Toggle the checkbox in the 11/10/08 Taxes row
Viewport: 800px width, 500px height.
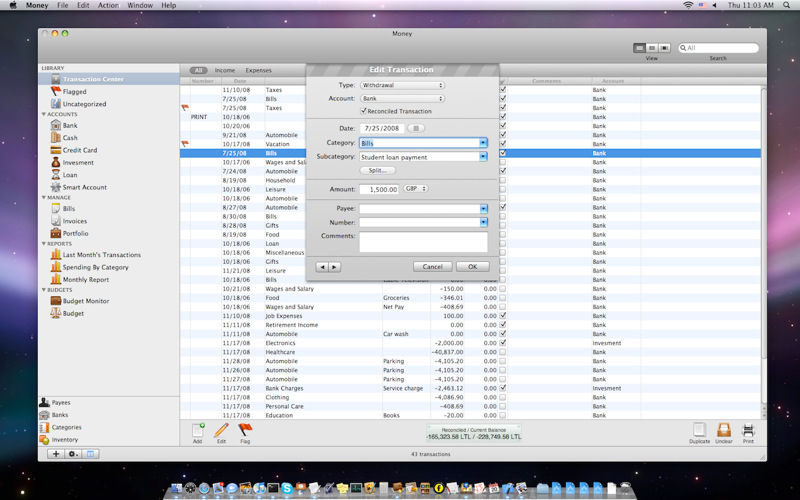503,90
